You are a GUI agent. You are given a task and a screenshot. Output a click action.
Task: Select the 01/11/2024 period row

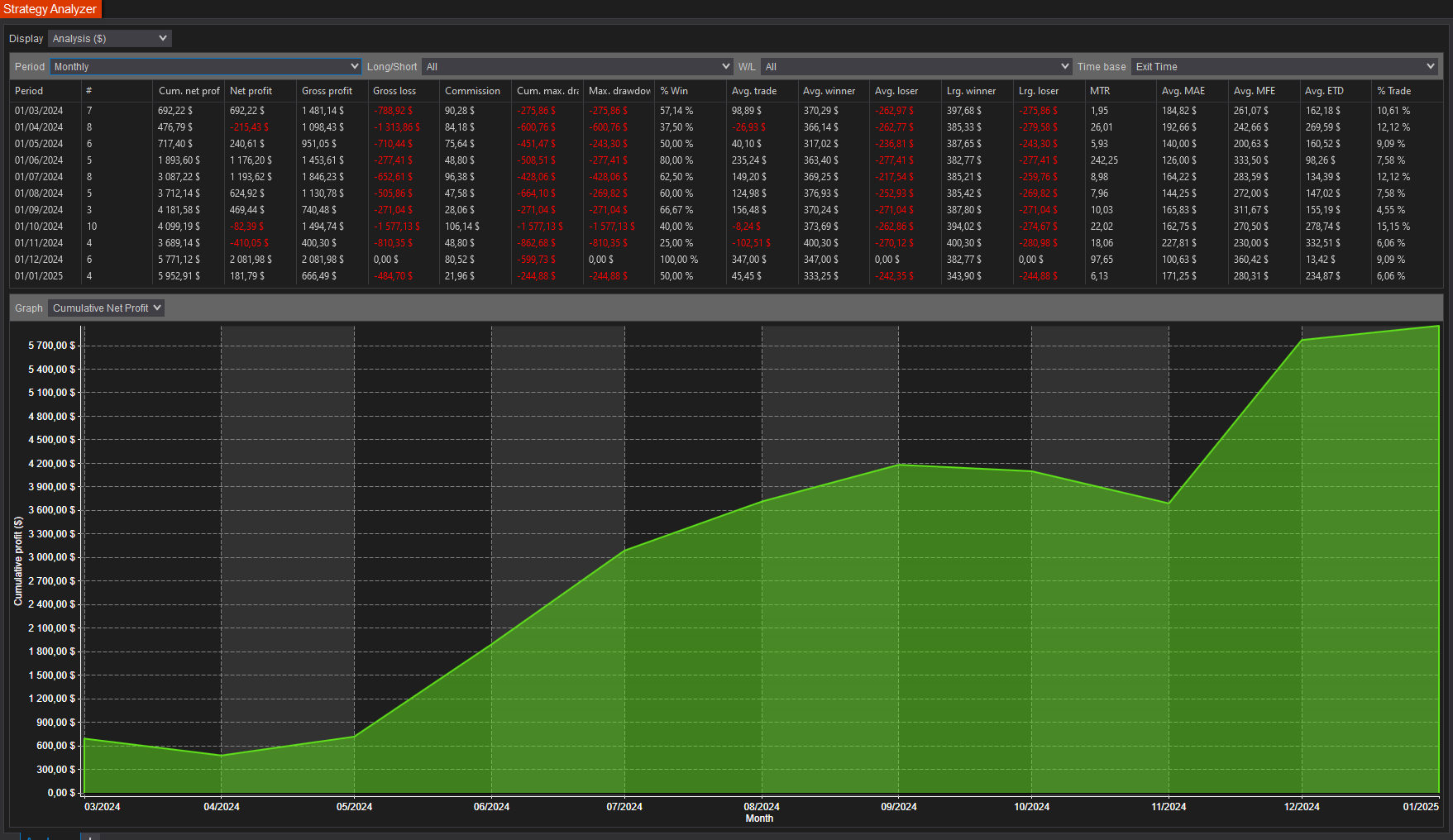click(726, 243)
